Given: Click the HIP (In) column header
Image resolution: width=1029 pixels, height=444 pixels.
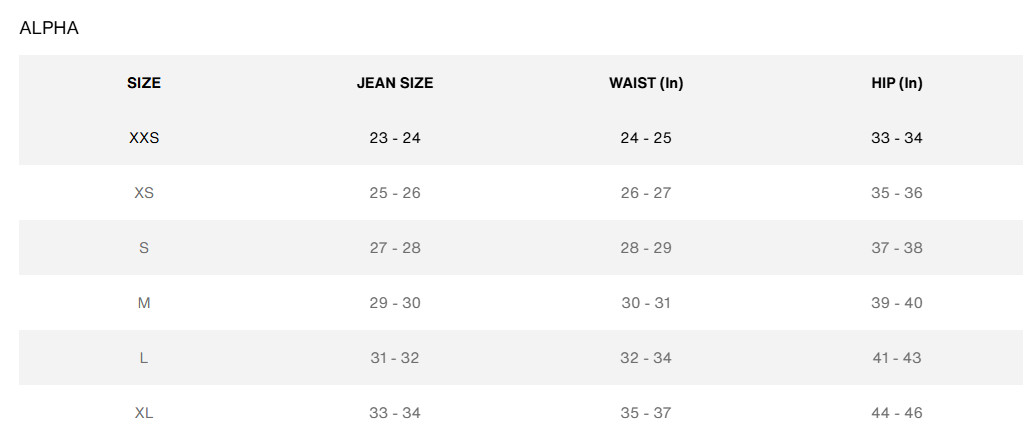Looking at the screenshot, I should pyautogui.click(x=897, y=83).
